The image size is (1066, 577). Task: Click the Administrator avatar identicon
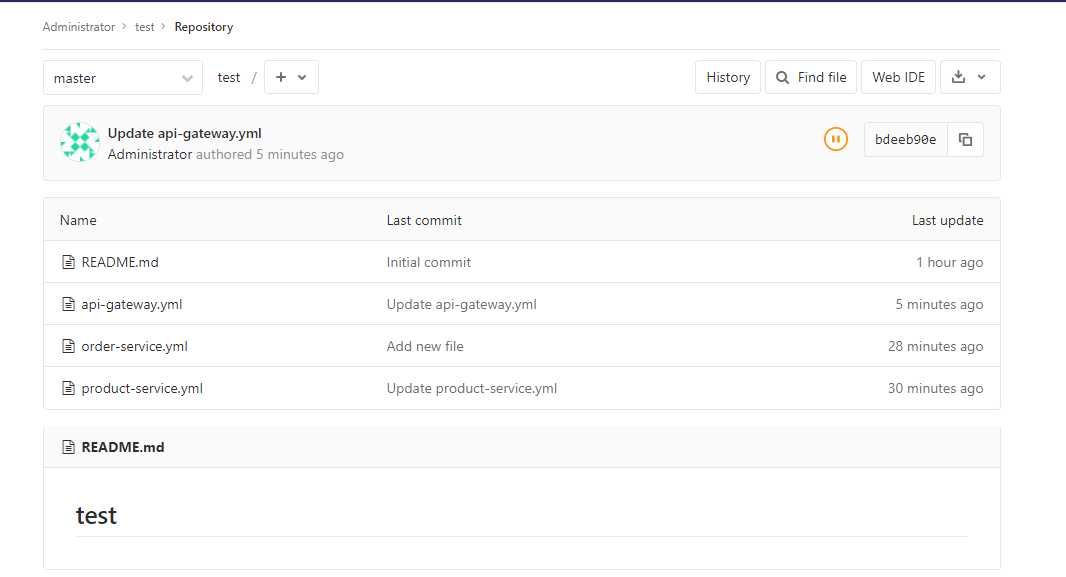pyautogui.click(x=79, y=142)
